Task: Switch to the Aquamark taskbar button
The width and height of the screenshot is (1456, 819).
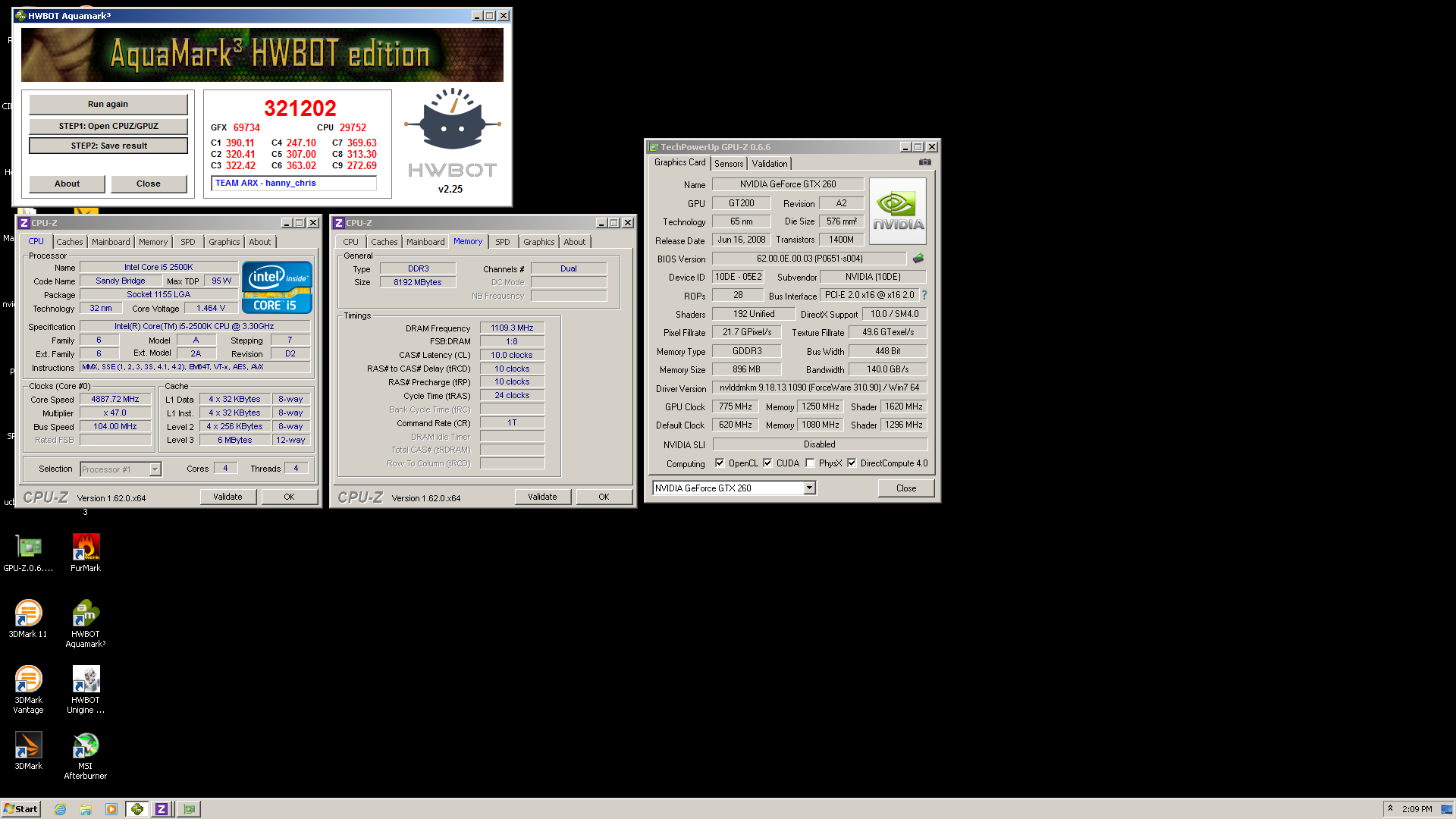Action: (x=137, y=809)
